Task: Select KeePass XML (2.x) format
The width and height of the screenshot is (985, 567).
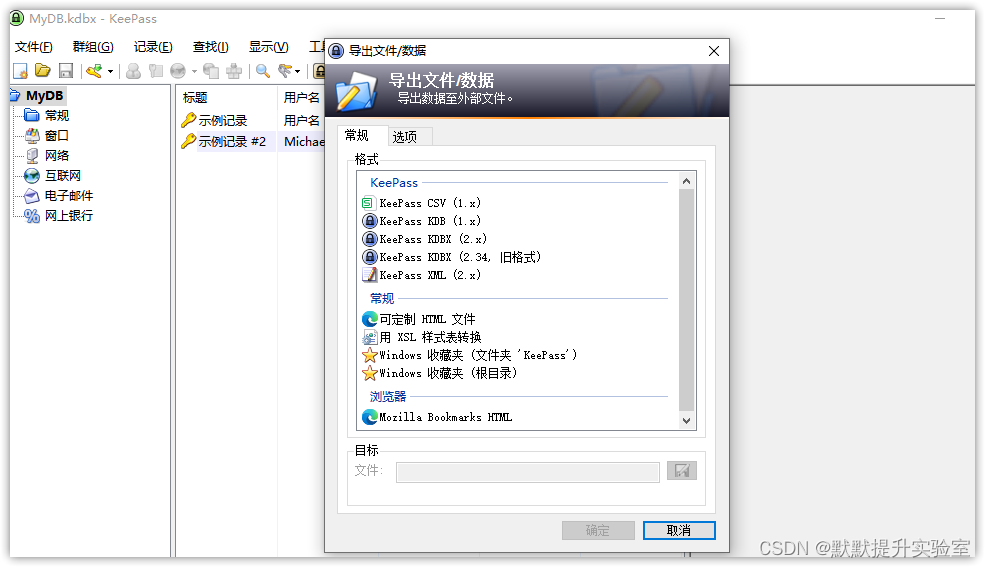Action: 430,276
